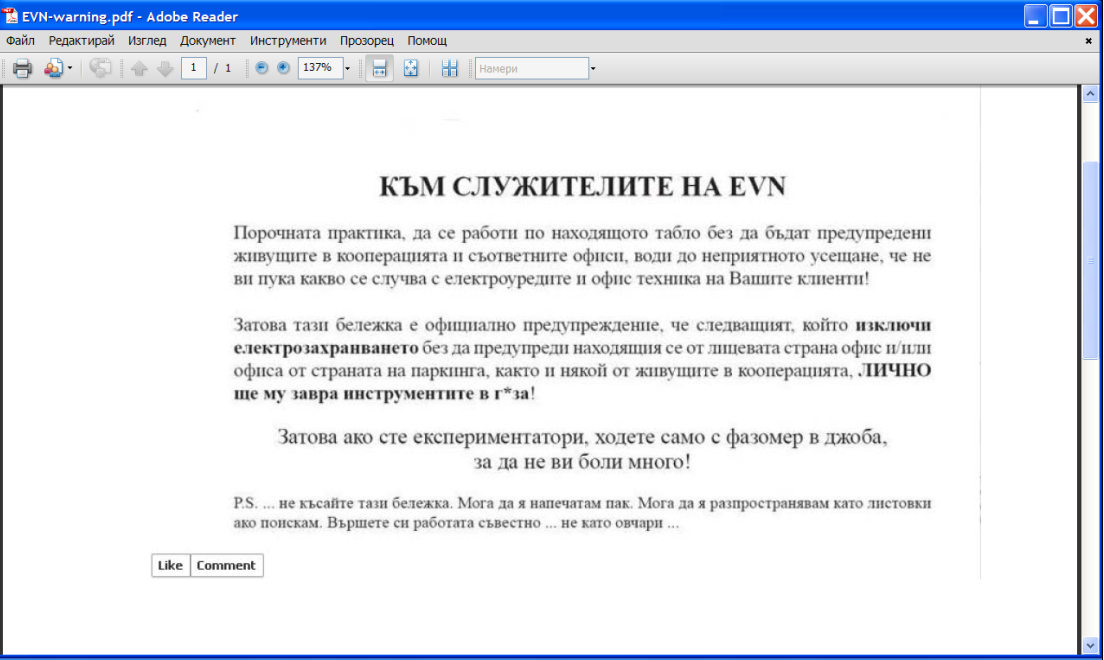Click the Print icon in toolbar
This screenshot has height=660, width=1104.
22,68
